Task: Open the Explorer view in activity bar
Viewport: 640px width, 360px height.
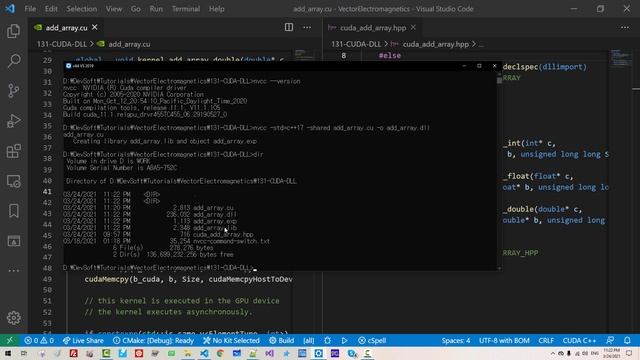Action: (x=13, y=31)
